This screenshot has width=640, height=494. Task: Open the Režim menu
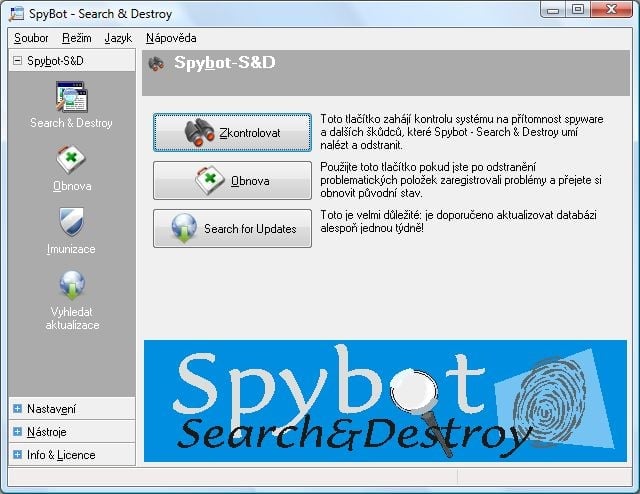coord(77,38)
